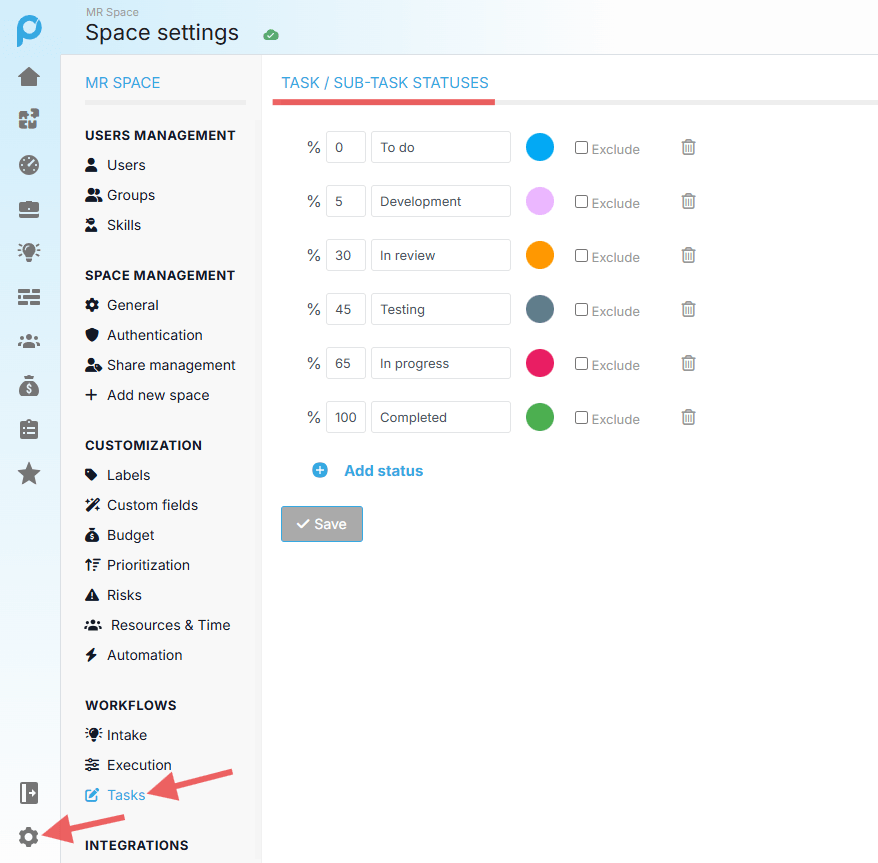Delete the Testing status with trash icon

[688, 309]
